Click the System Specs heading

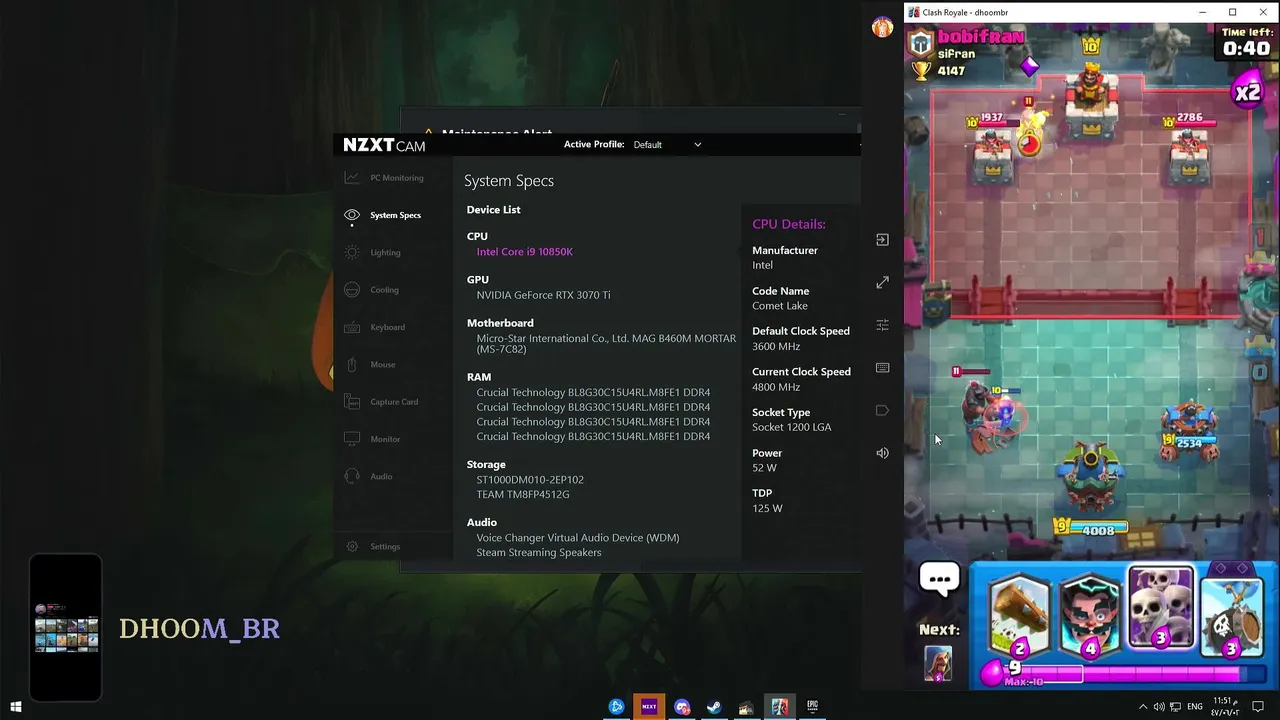click(509, 181)
